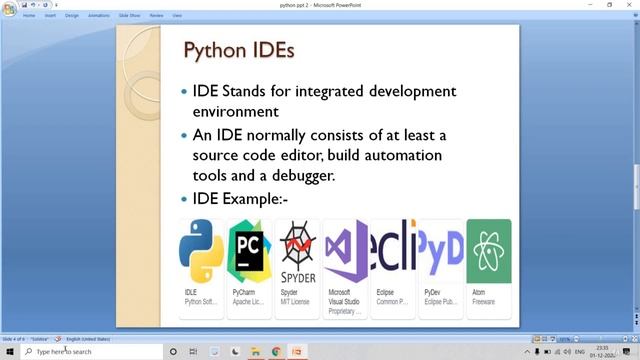Click the 'An IDE normally consists' bullet
640x360 pixels.
[319, 155]
